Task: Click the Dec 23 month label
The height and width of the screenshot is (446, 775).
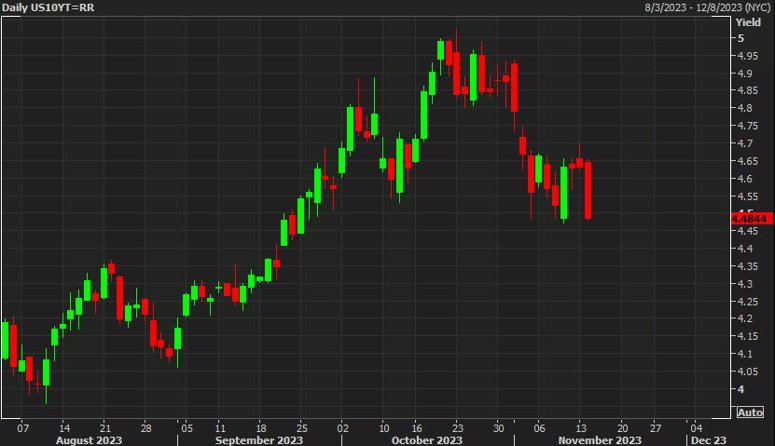Action: click(x=709, y=440)
